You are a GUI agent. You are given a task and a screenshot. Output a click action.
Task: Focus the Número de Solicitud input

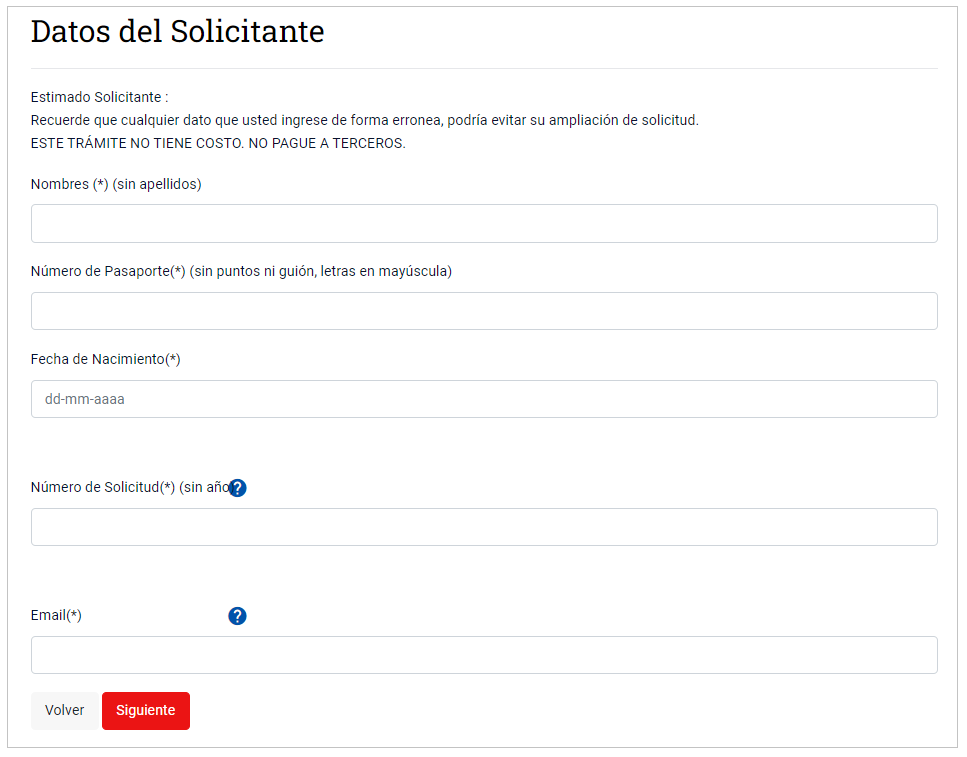484,527
